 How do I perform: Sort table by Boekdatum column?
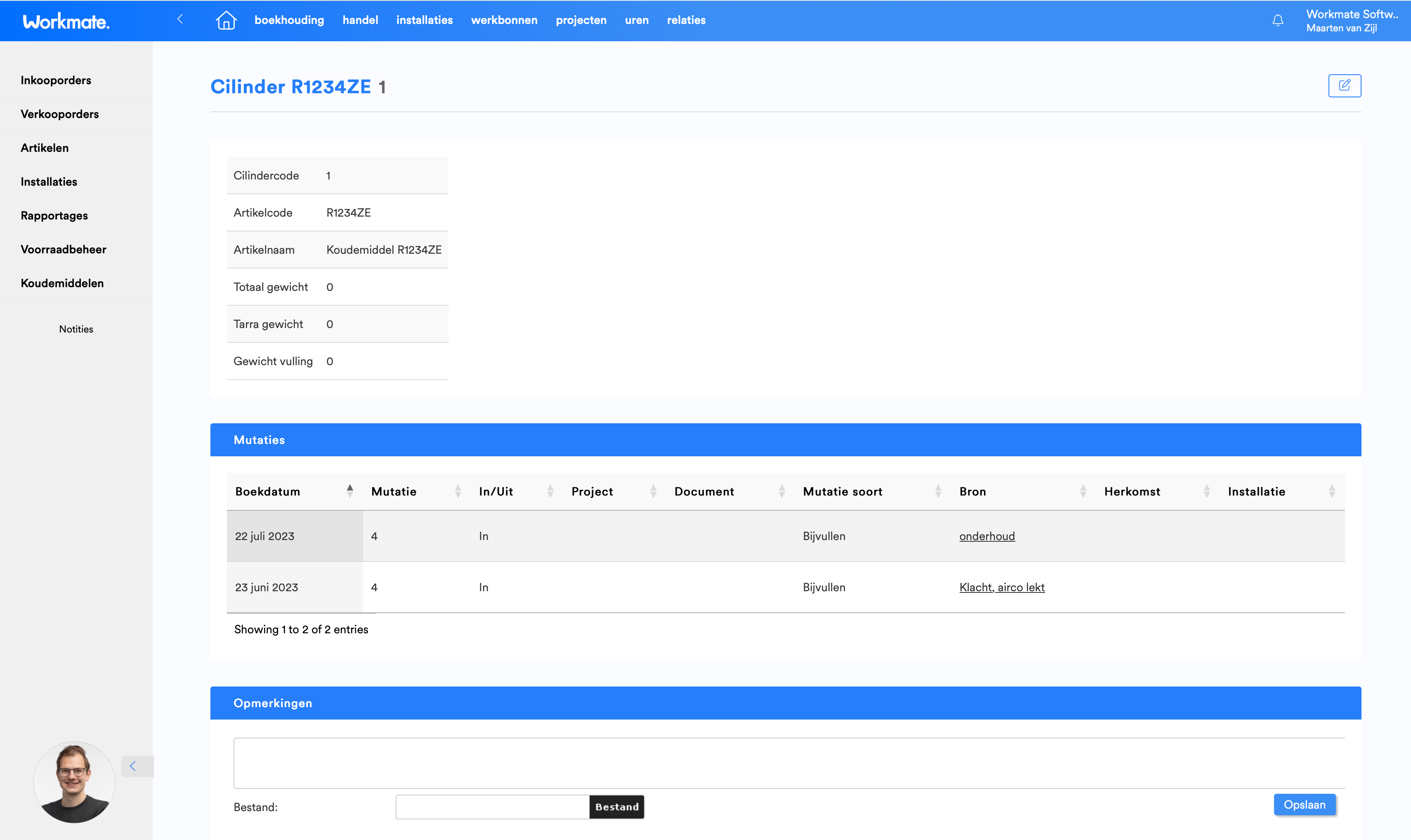point(268,491)
